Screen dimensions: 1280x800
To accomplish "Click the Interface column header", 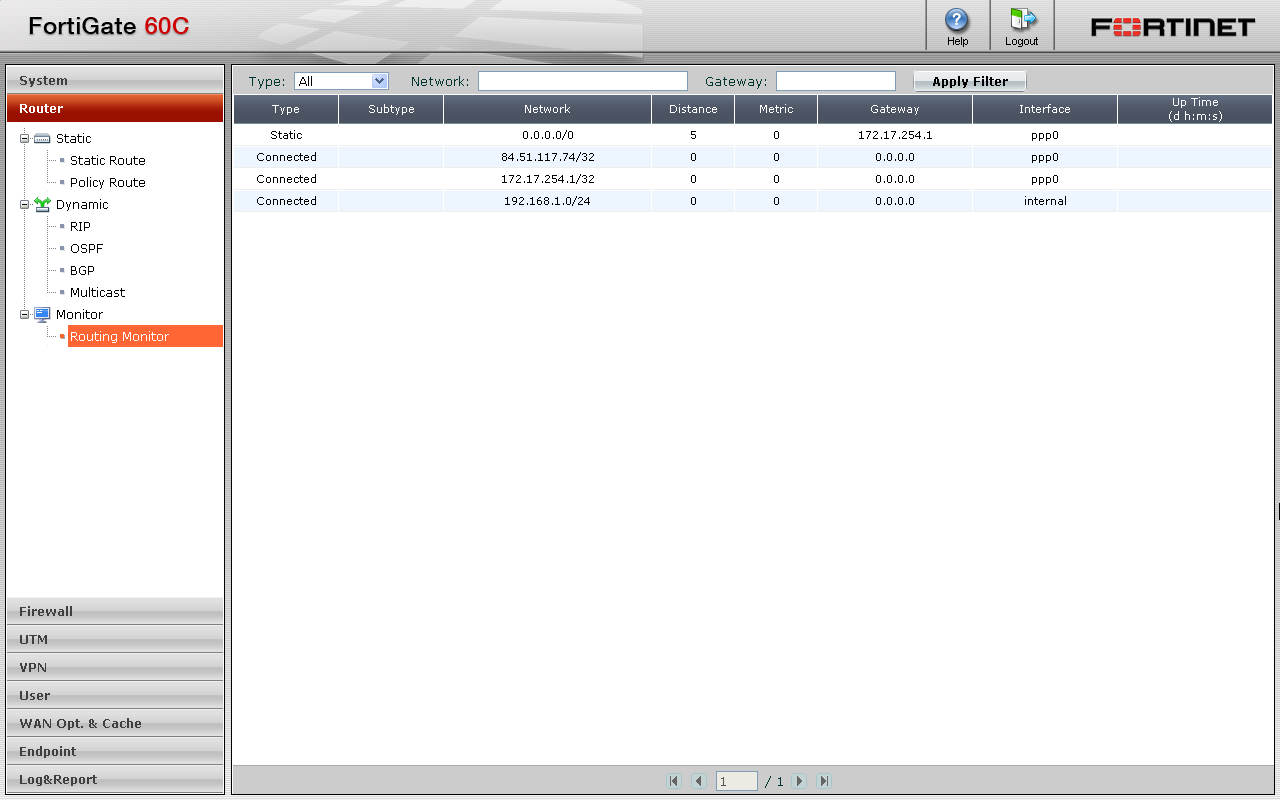I will click(x=1045, y=109).
